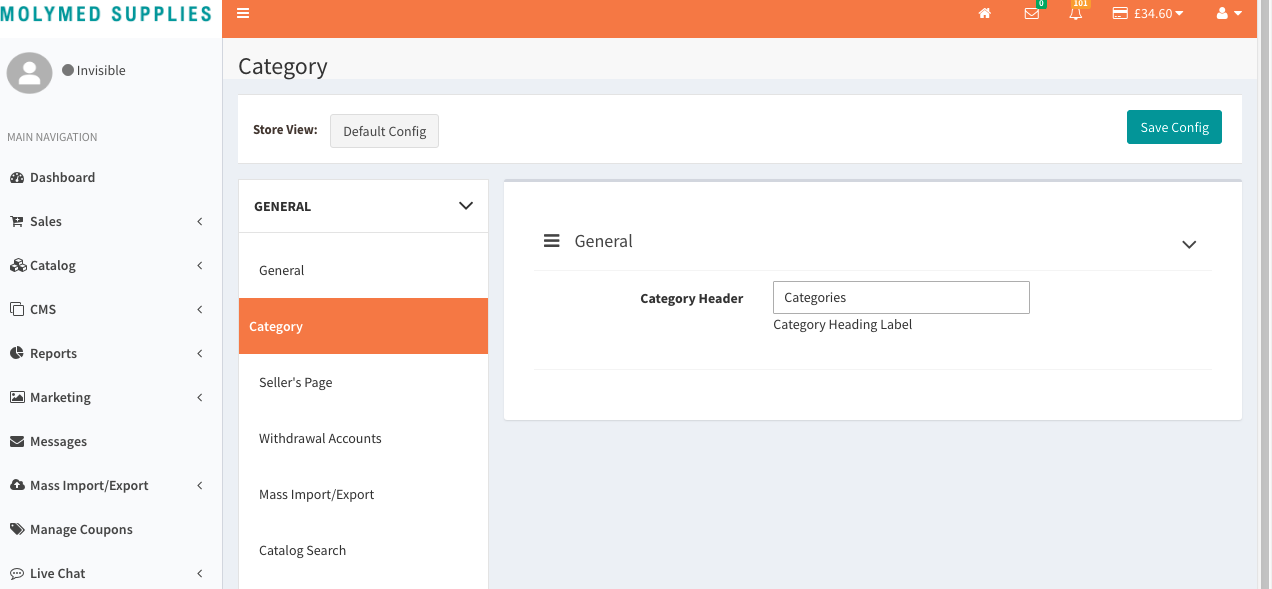Click the Messages envelope icon
Viewport: 1272px width, 589px height.
(17, 441)
